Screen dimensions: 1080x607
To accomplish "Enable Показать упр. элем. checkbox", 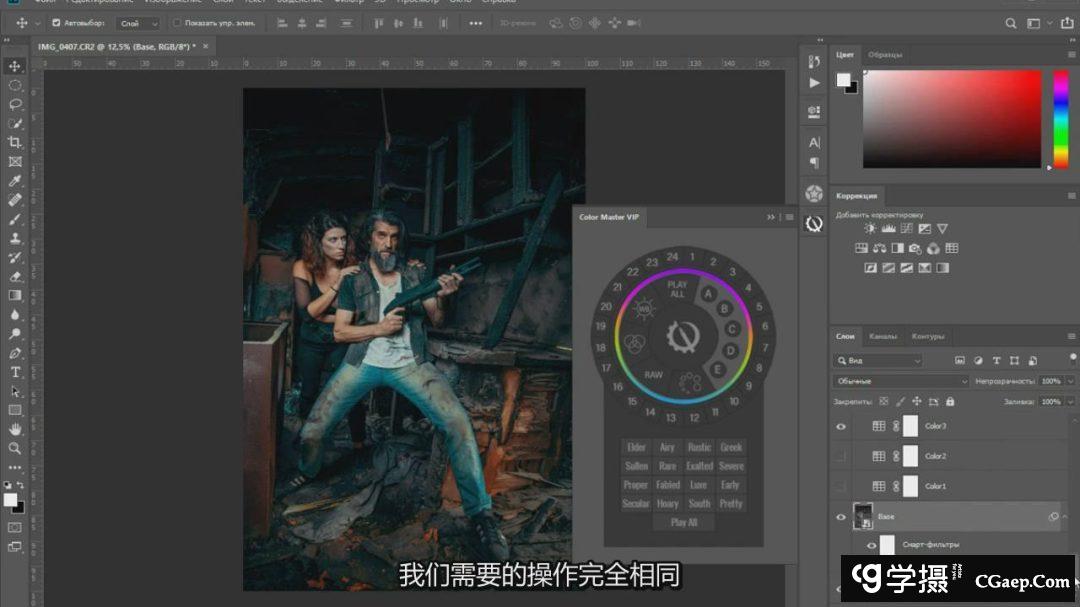I will 177,23.
